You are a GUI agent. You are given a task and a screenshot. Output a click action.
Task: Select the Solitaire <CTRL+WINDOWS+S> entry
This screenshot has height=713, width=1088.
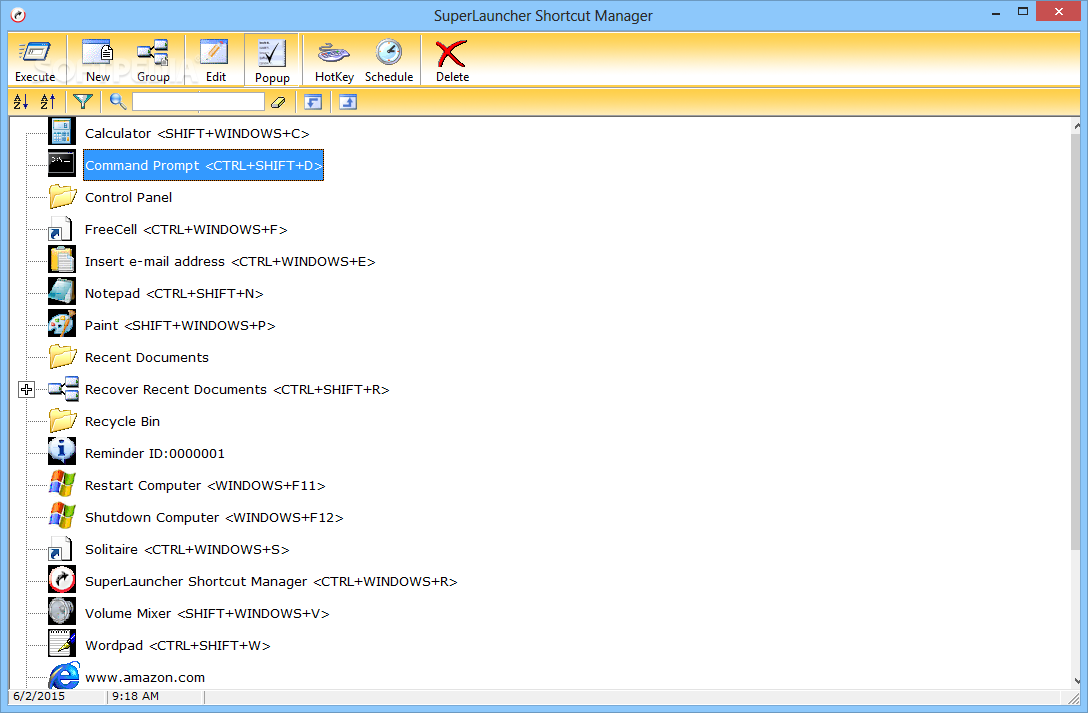point(187,549)
